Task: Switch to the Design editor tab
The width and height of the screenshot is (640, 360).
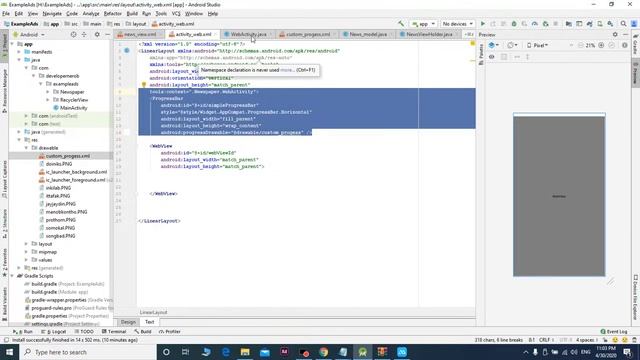Action: (128, 322)
